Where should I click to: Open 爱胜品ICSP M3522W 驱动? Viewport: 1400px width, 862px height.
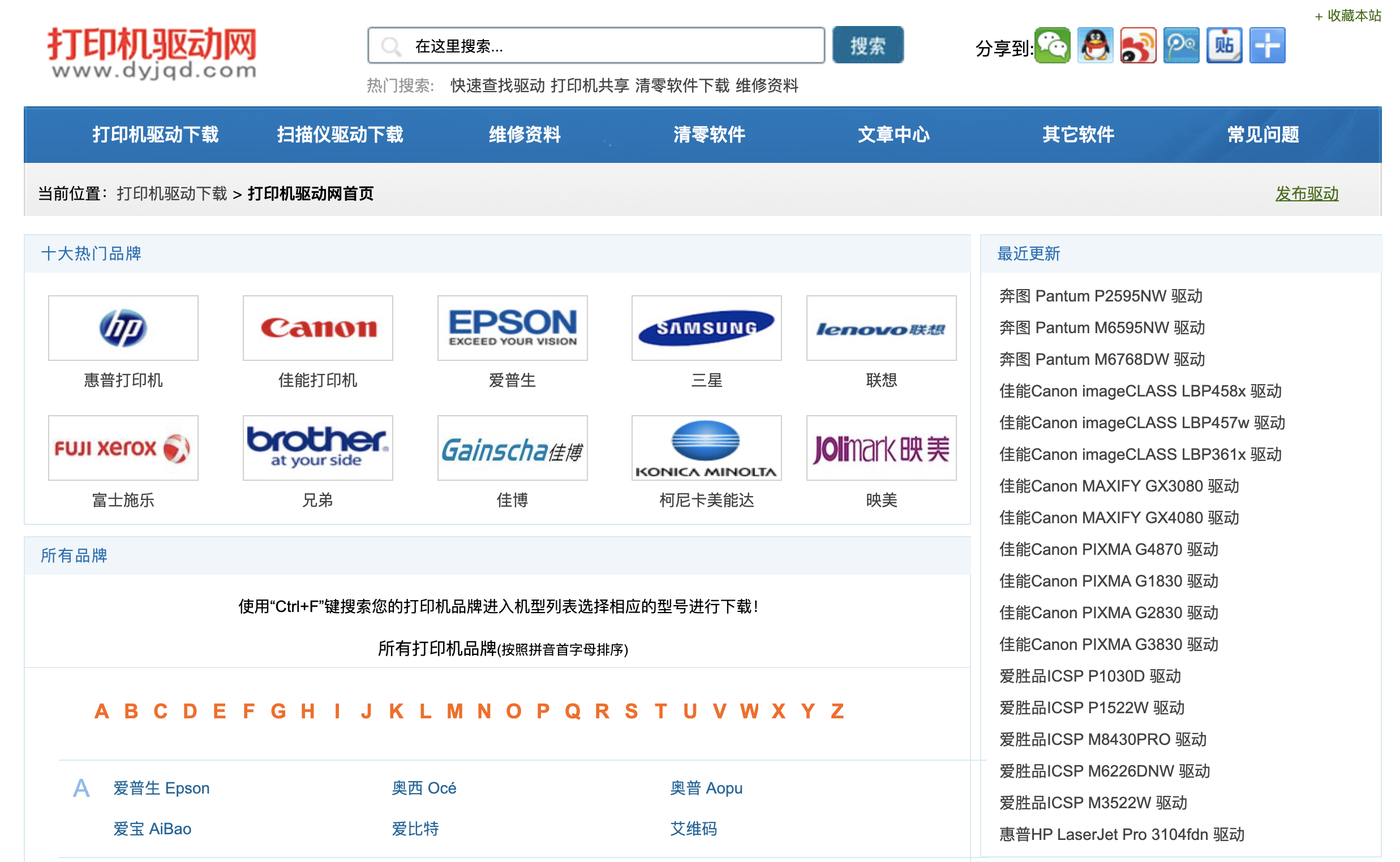pos(1093,803)
